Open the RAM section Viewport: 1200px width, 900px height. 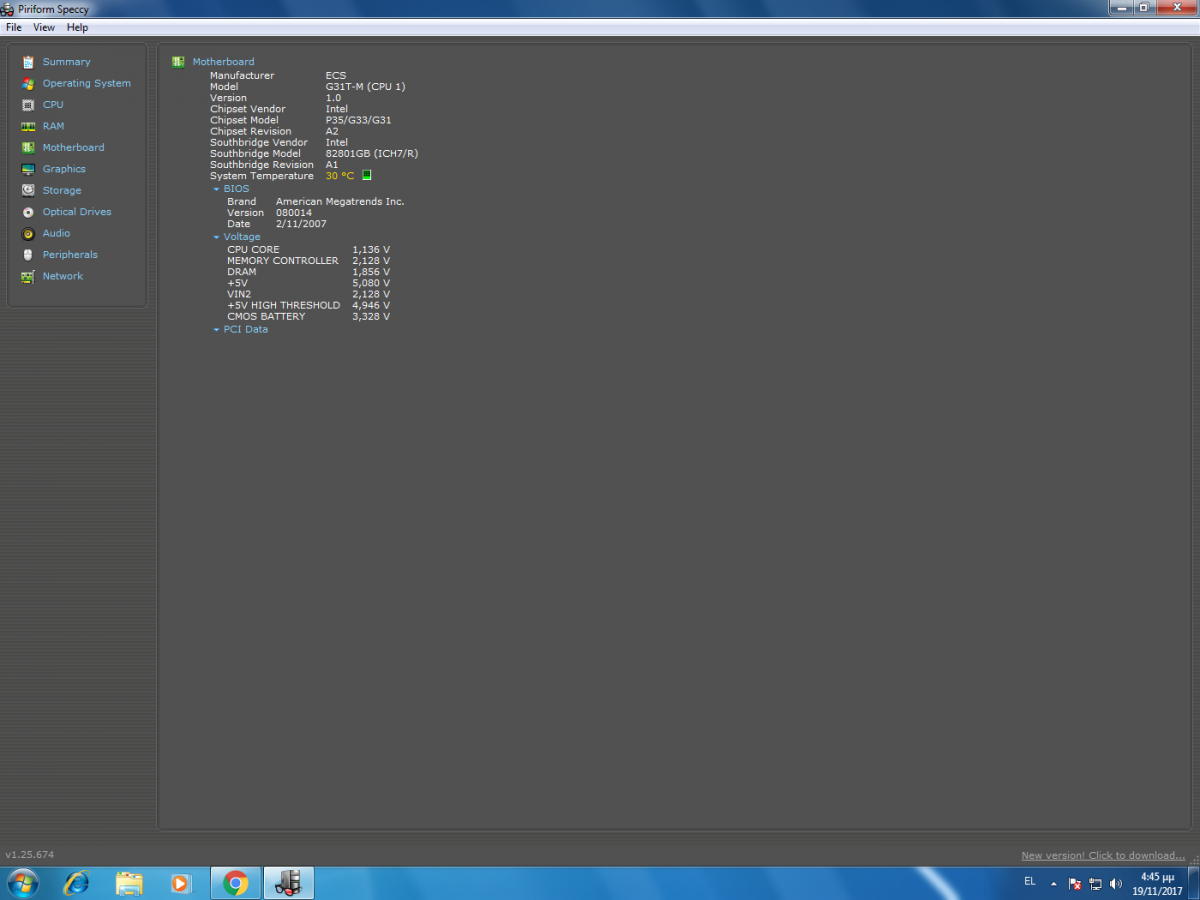click(53, 126)
